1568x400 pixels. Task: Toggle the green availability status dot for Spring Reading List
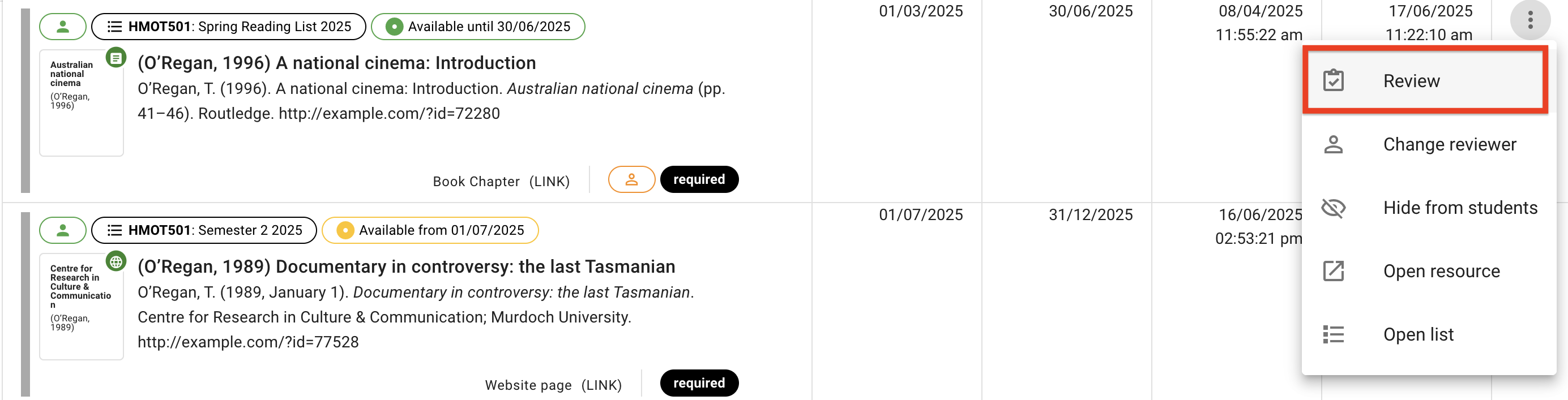[x=395, y=26]
